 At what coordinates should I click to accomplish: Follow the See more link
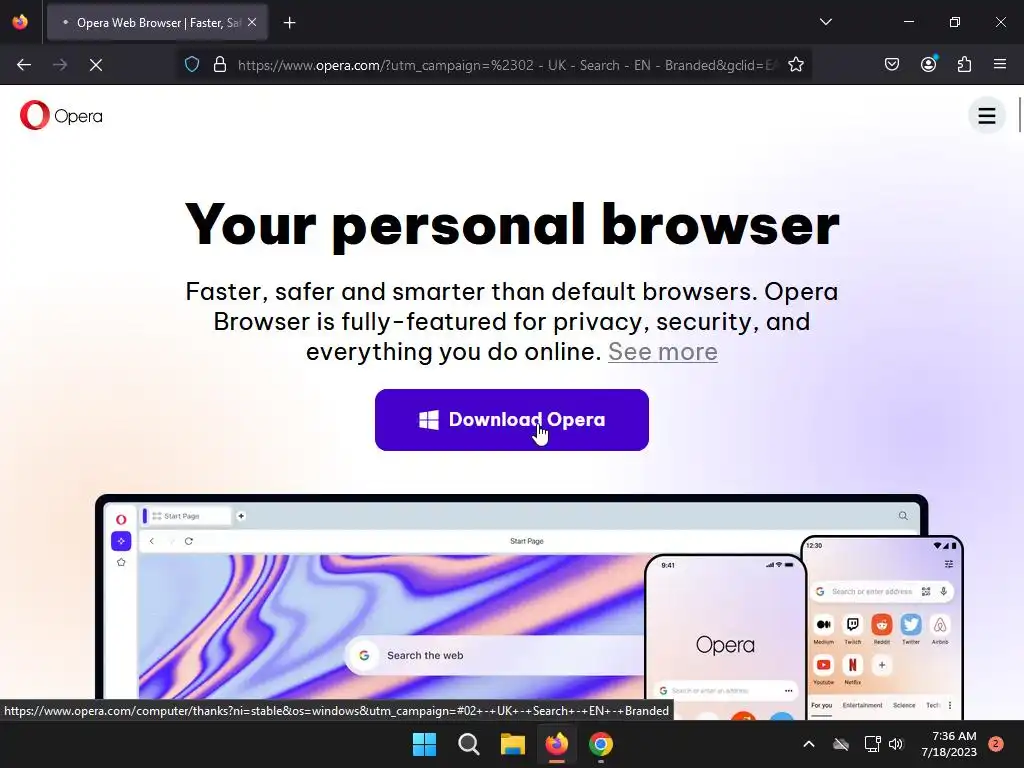[662, 351]
